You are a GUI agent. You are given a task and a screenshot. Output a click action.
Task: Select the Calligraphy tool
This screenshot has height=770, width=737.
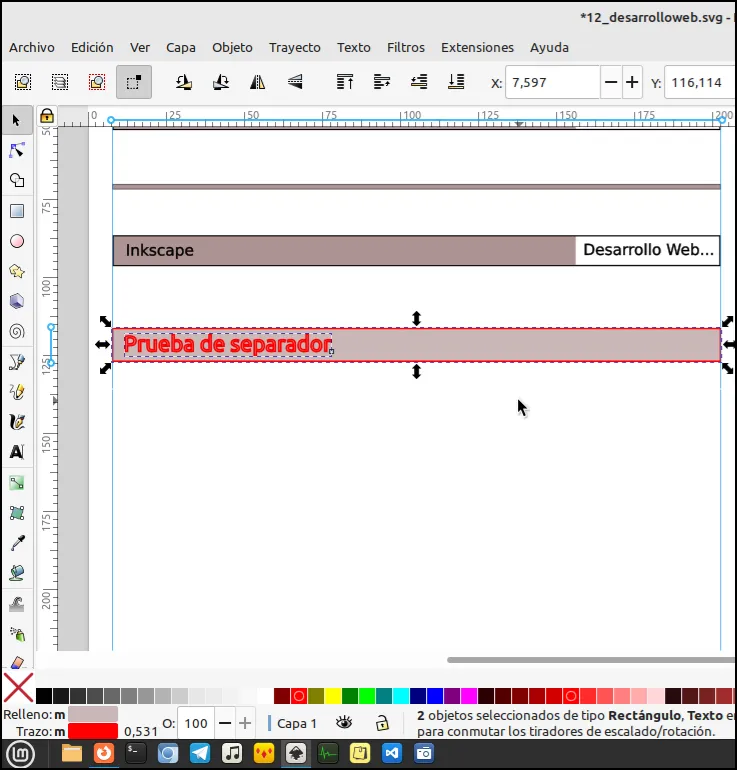(x=17, y=422)
